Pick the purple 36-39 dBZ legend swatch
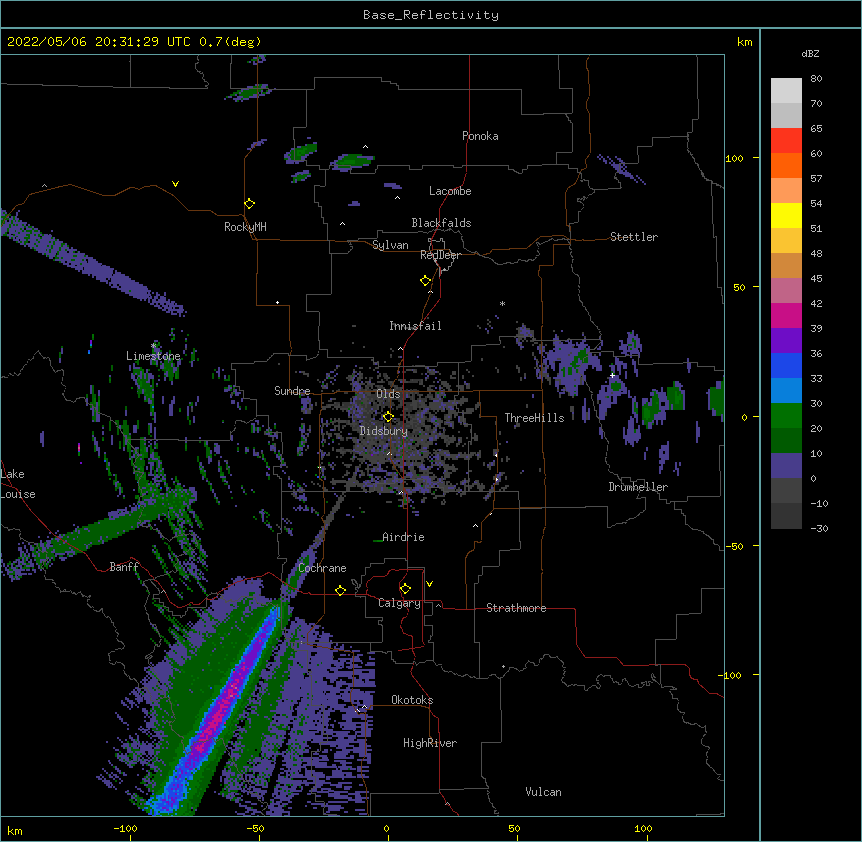The width and height of the screenshot is (862, 842). pos(786,340)
